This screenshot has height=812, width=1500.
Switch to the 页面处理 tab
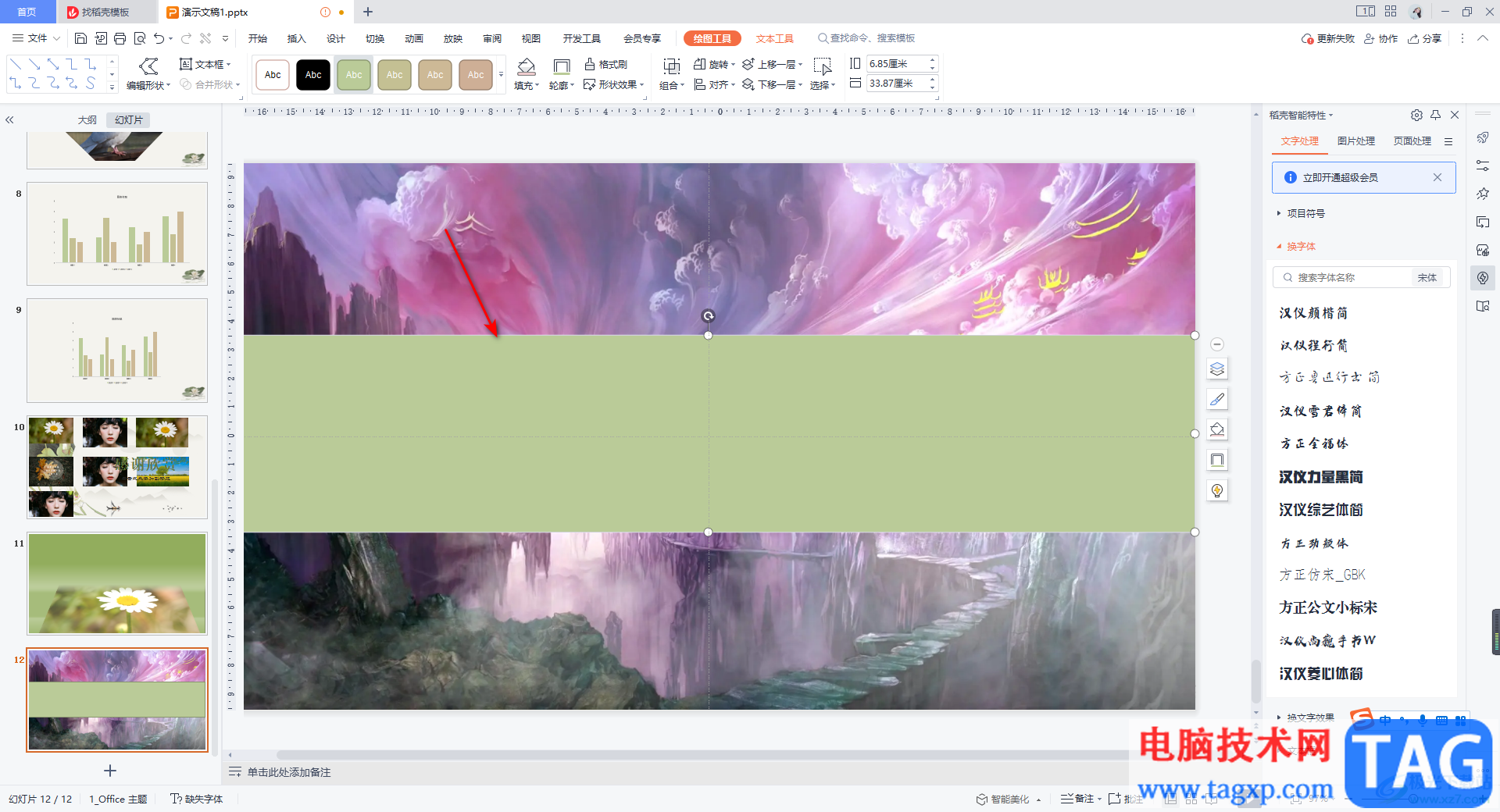click(x=1412, y=141)
